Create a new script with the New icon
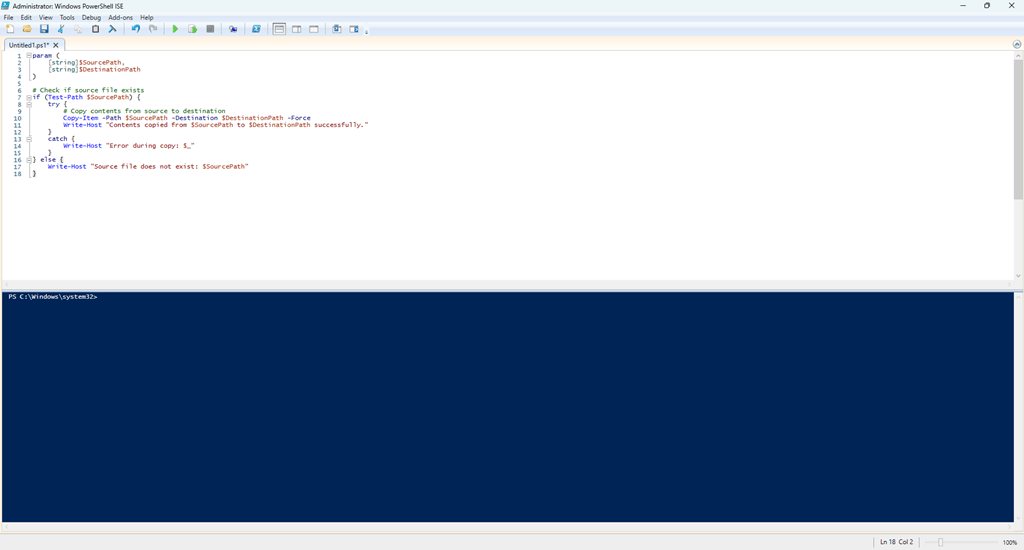 tap(10, 29)
